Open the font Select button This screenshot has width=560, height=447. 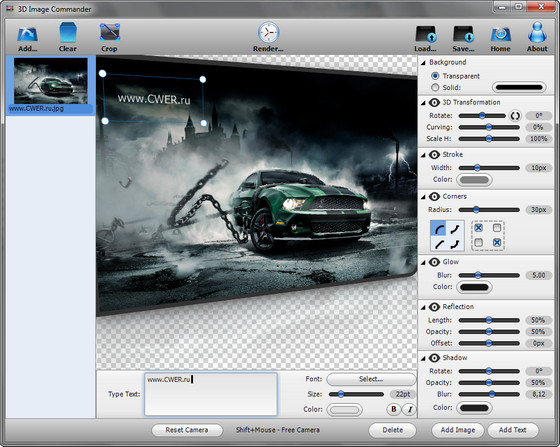click(x=371, y=379)
